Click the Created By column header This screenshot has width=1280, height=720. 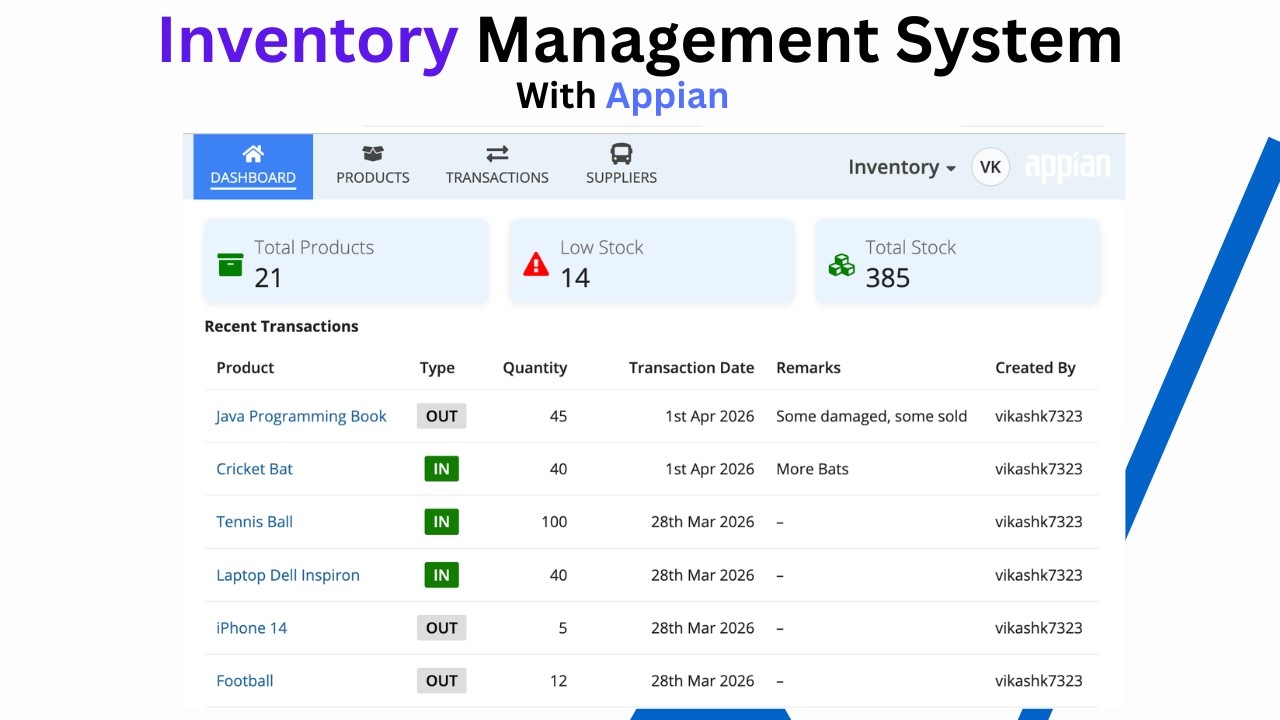point(1035,368)
